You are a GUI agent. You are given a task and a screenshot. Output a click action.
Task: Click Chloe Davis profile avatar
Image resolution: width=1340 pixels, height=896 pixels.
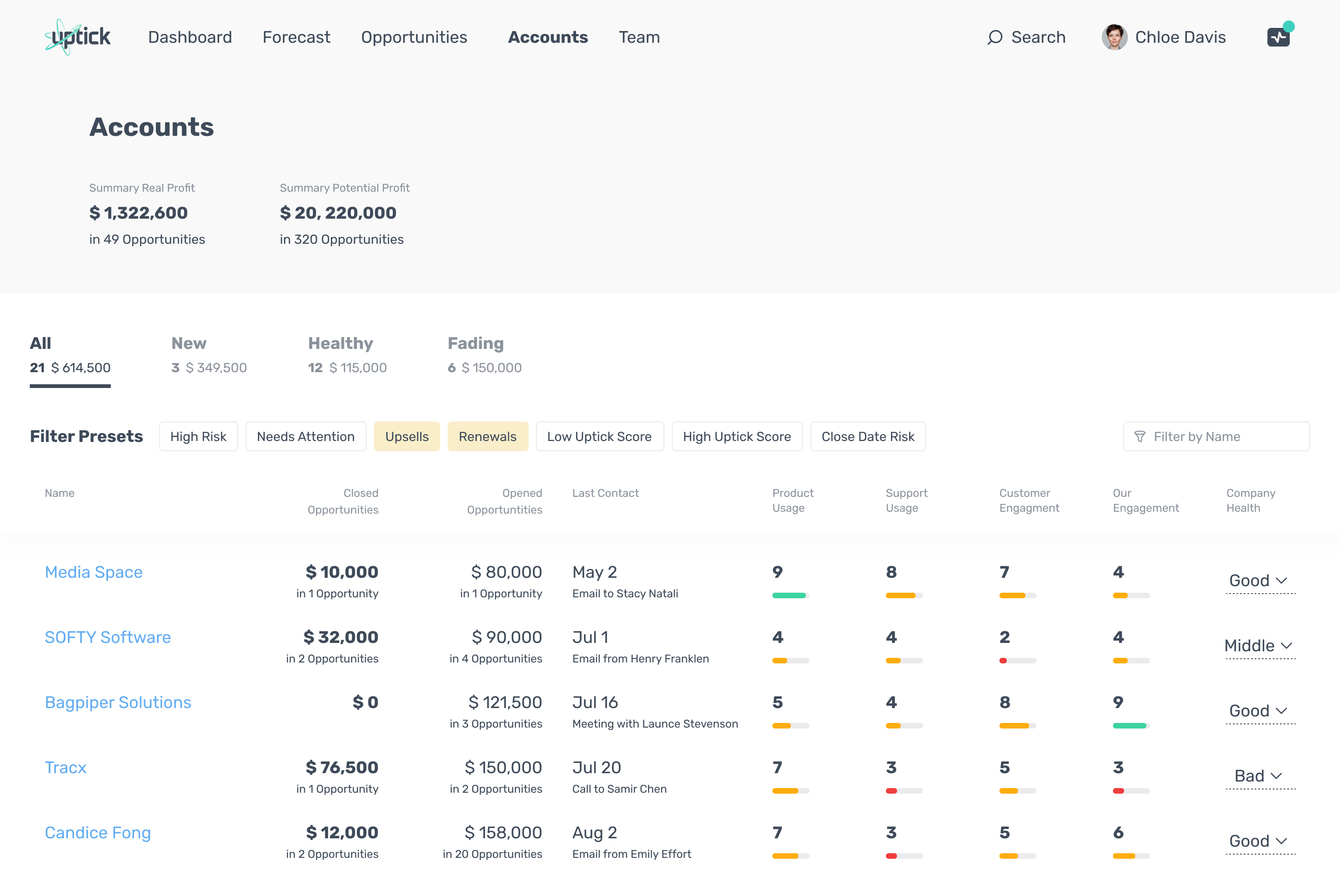click(x=1114, y=37)
